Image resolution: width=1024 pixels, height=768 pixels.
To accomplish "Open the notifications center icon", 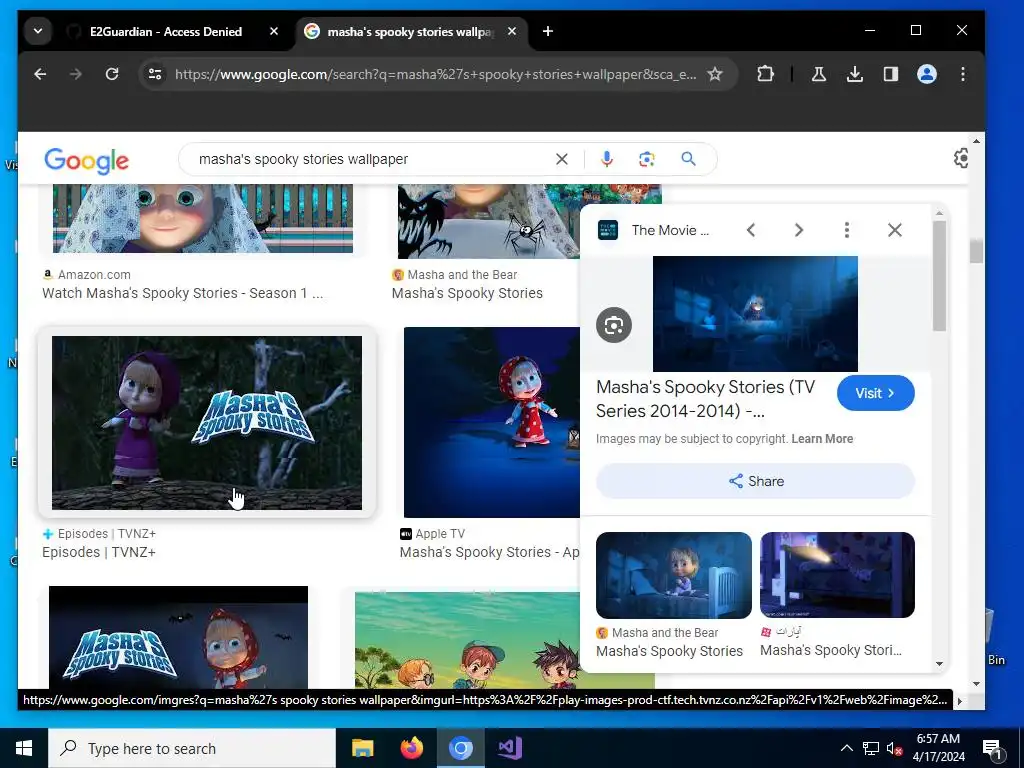I will [992, 749].
